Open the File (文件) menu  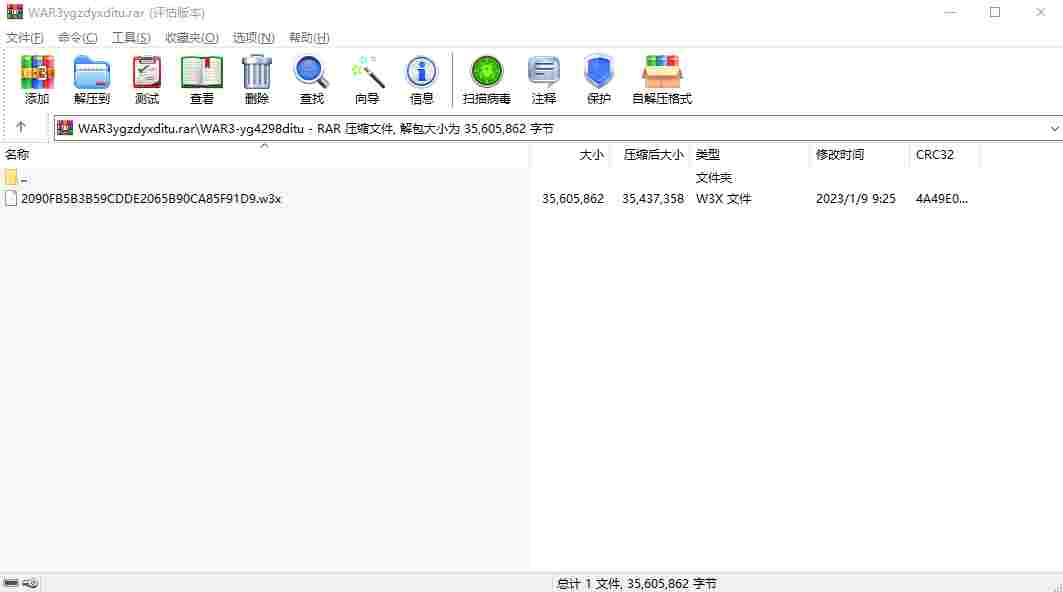(x=25, y=38)
